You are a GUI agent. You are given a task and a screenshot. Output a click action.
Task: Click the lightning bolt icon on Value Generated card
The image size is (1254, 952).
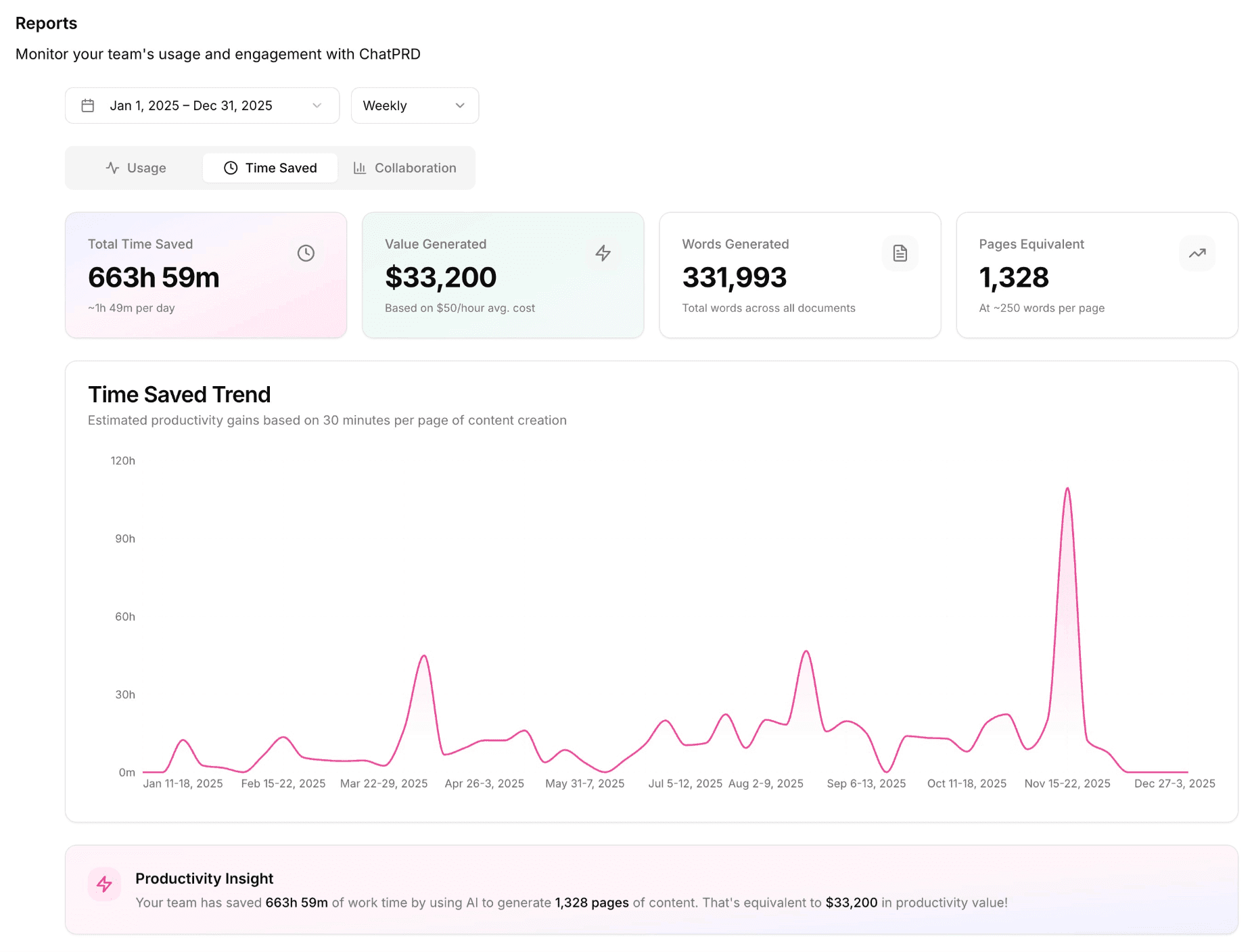(603, 254)
